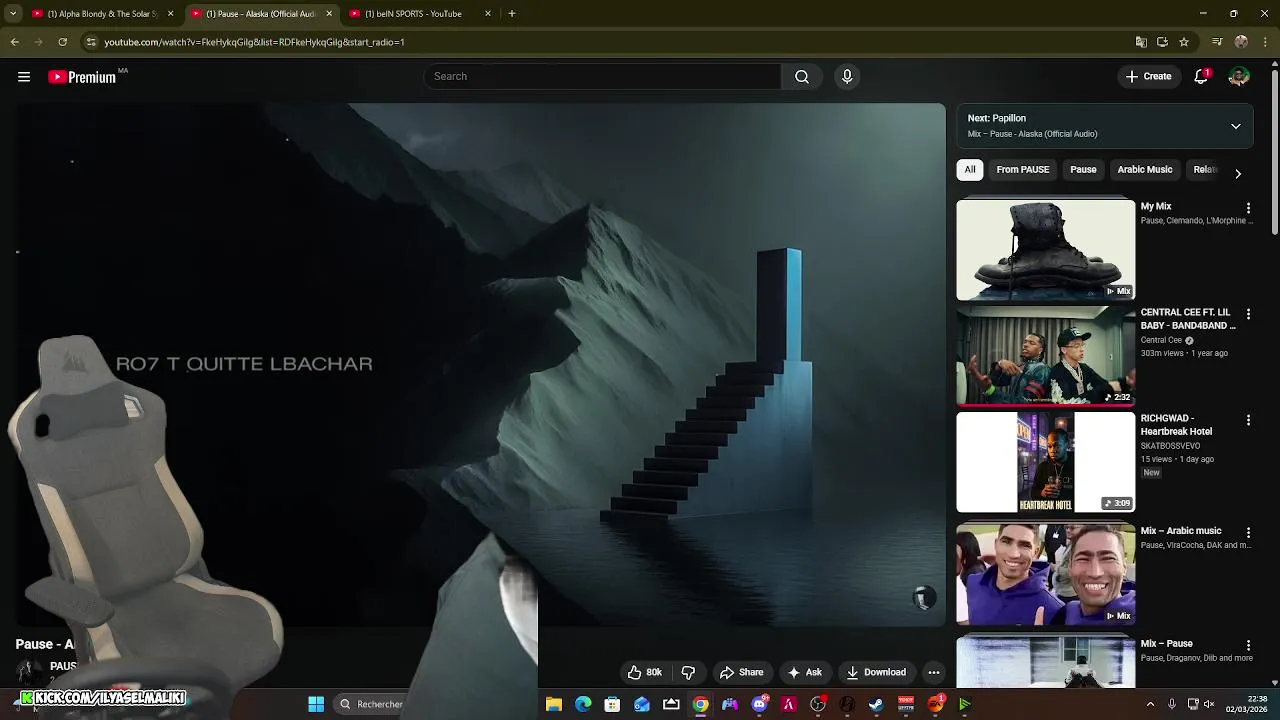Click the Google Translate icon in address bar
This screenshot has height=720, width=1280.
[x=1141, y=42]
